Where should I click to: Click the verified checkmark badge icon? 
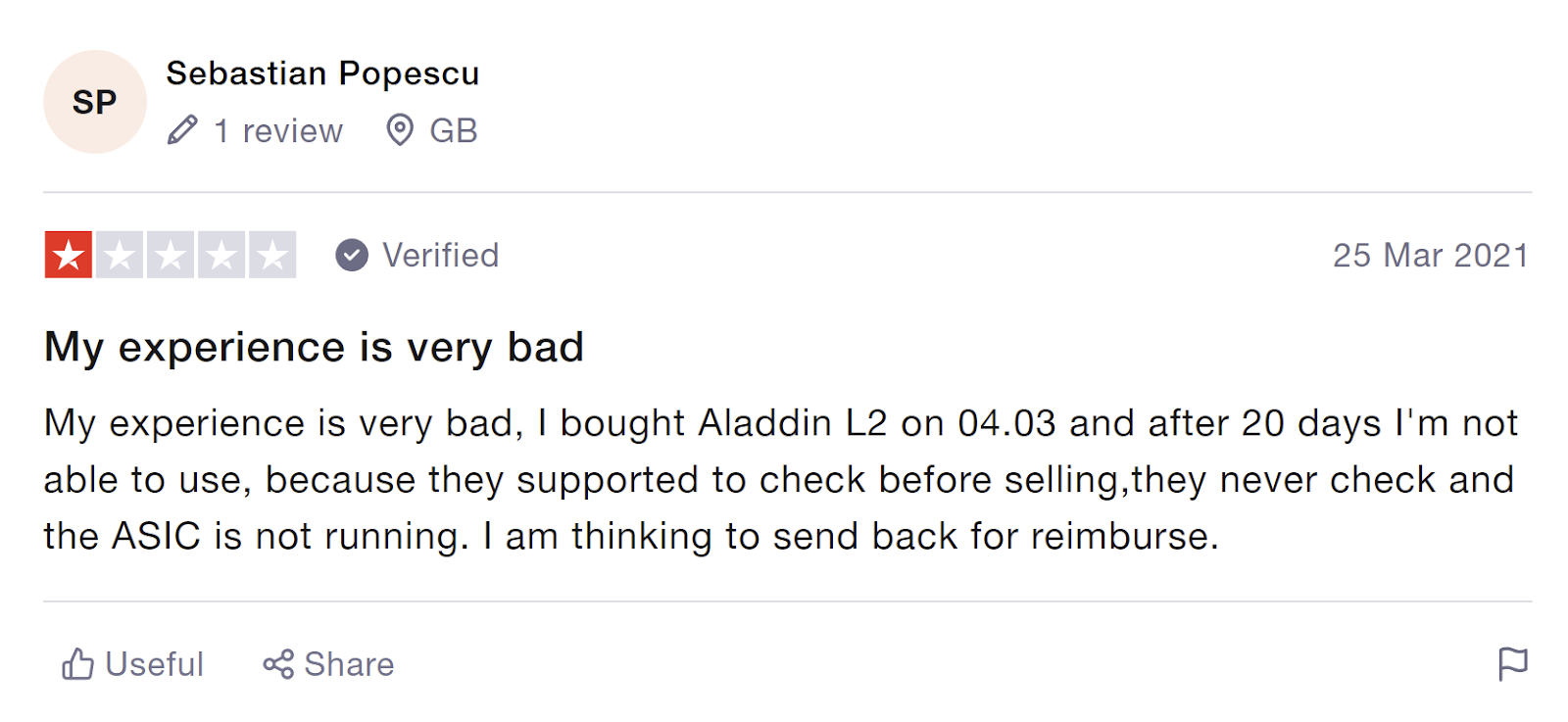(x=352, y=256)
